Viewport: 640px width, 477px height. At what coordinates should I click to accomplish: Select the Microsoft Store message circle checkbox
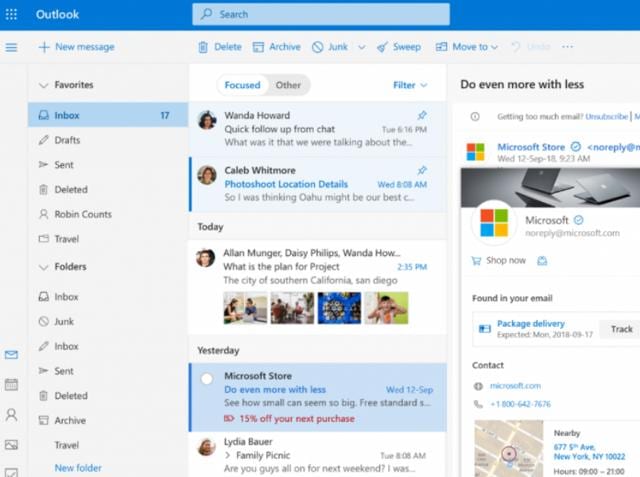pos(207,379)
